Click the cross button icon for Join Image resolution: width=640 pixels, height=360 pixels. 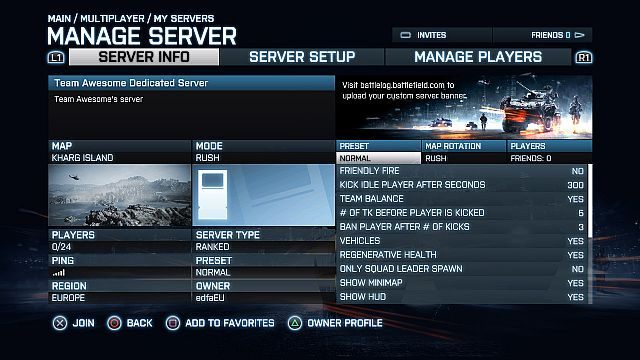pos(60,323)
